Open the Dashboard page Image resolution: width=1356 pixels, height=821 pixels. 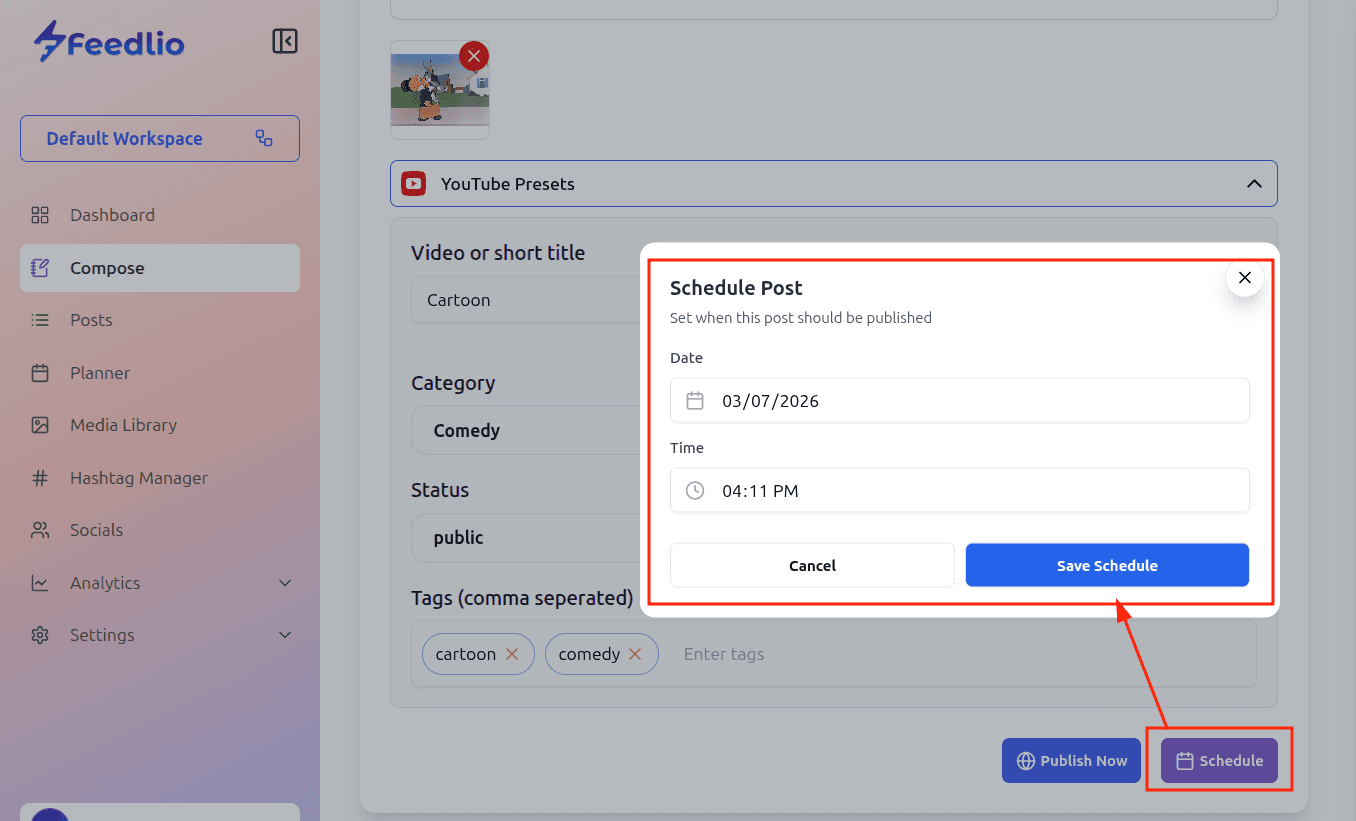click(x=112, y=215)
